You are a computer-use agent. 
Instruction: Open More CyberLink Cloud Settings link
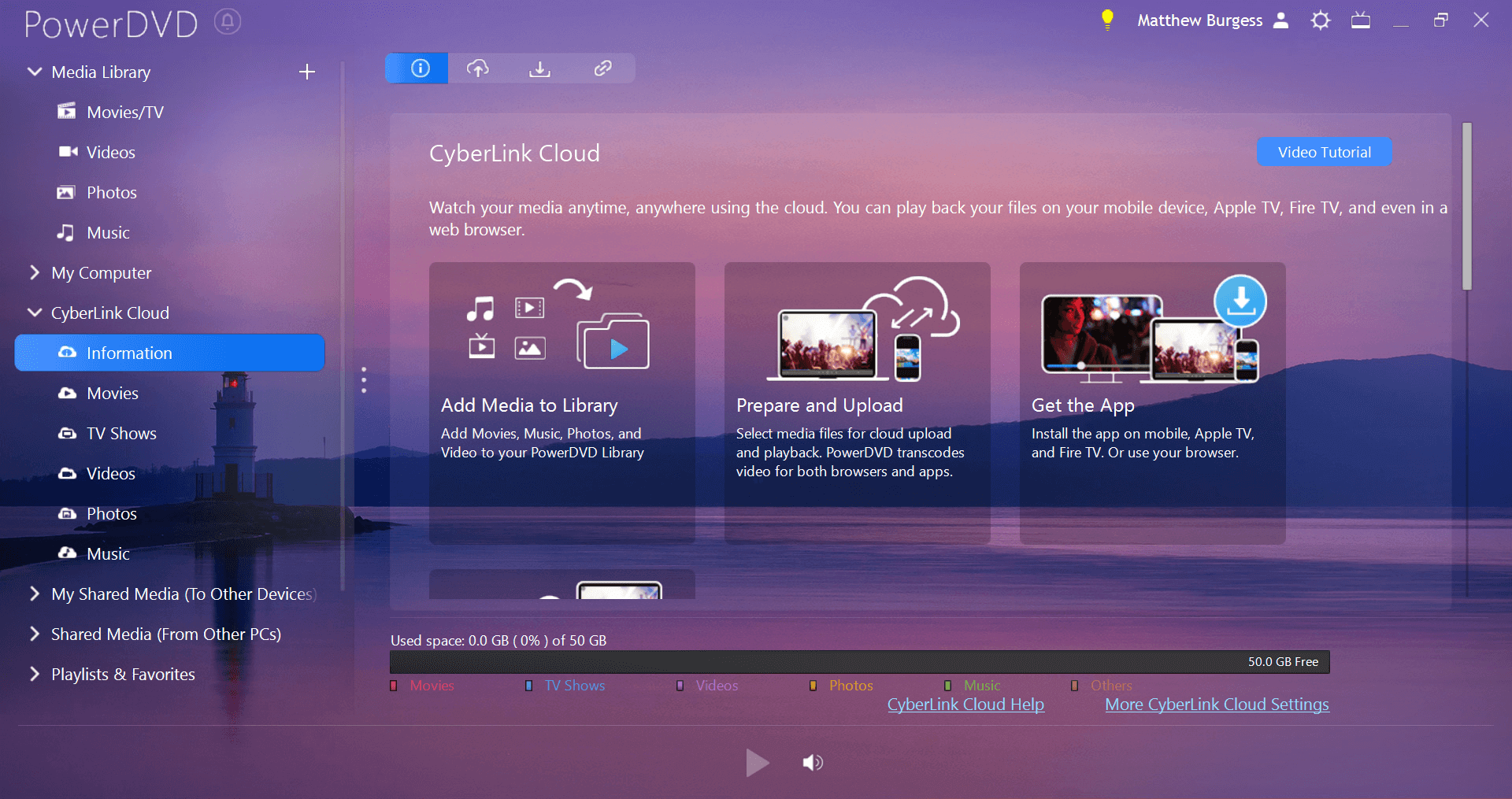pyautogui.click(x=1217, y=705)
